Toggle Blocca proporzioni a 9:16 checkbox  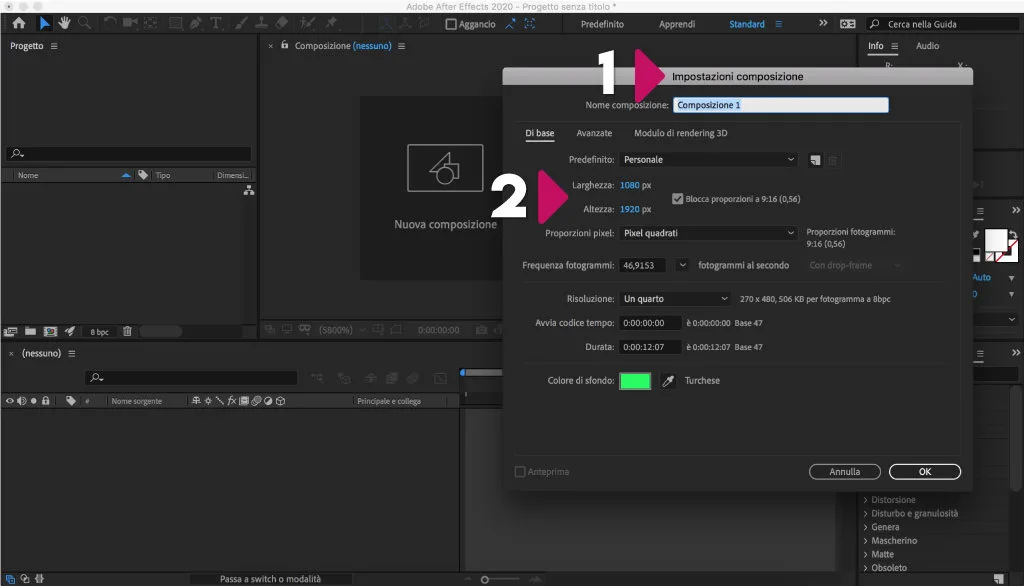point(678,199)
